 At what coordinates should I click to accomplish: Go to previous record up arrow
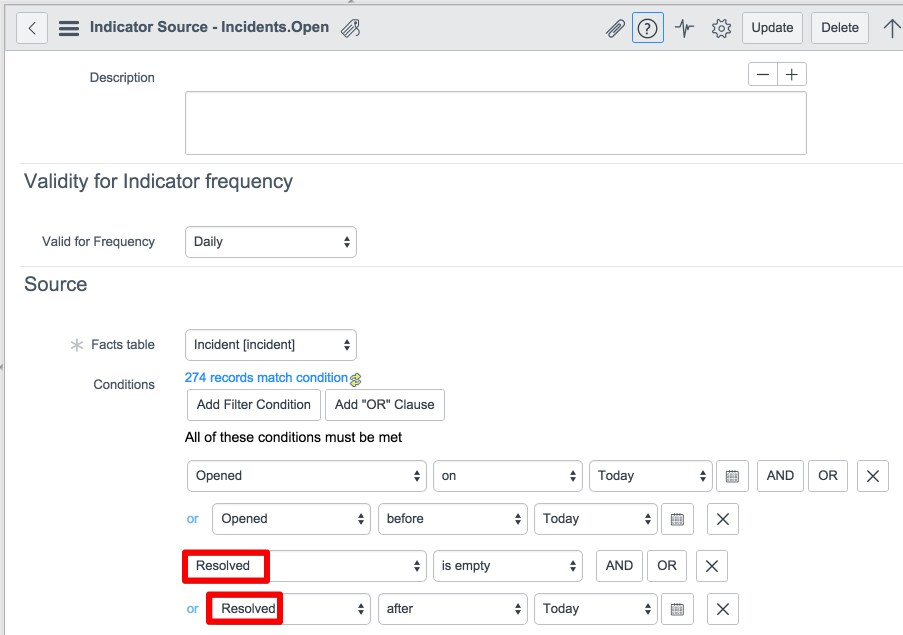click(x=891, y=28)
